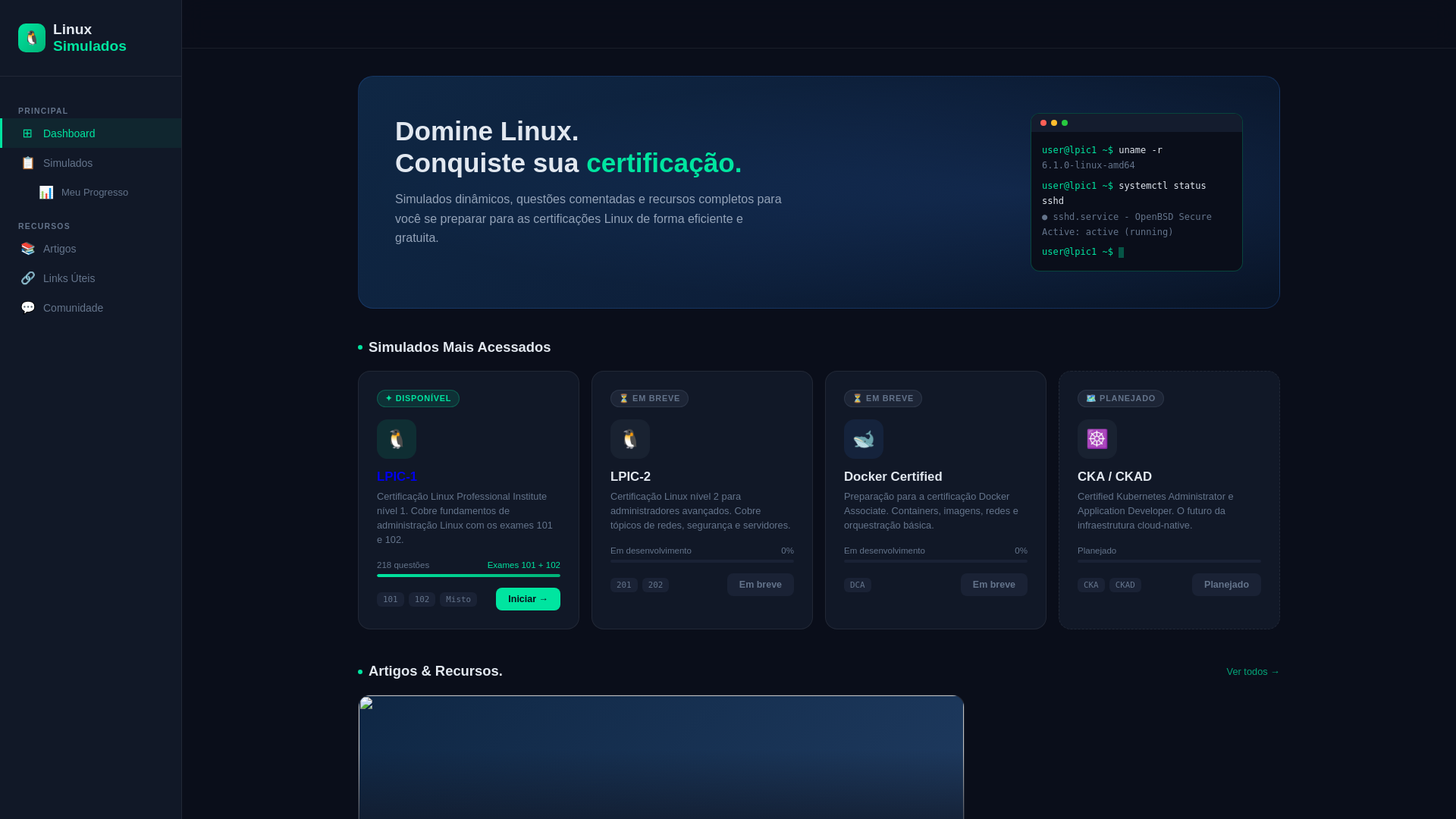Click the LPIC-2 development progress bar

click(702, 561)
